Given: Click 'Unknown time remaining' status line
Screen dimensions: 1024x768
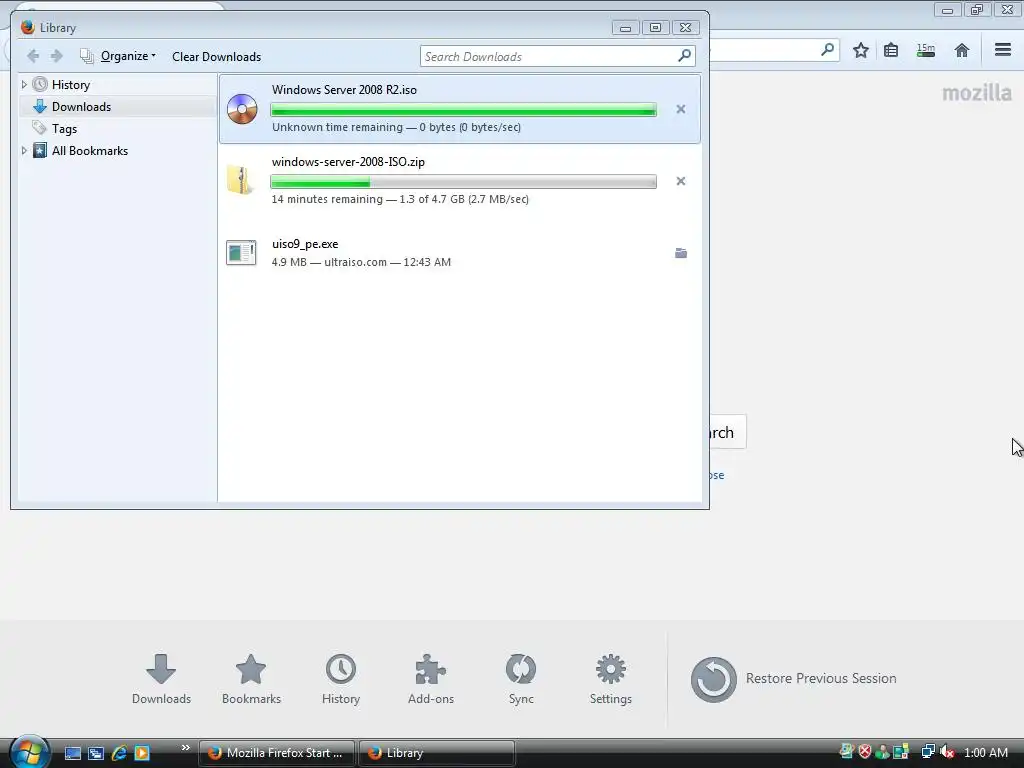Looking at the screenshot, I should (396, 127).
